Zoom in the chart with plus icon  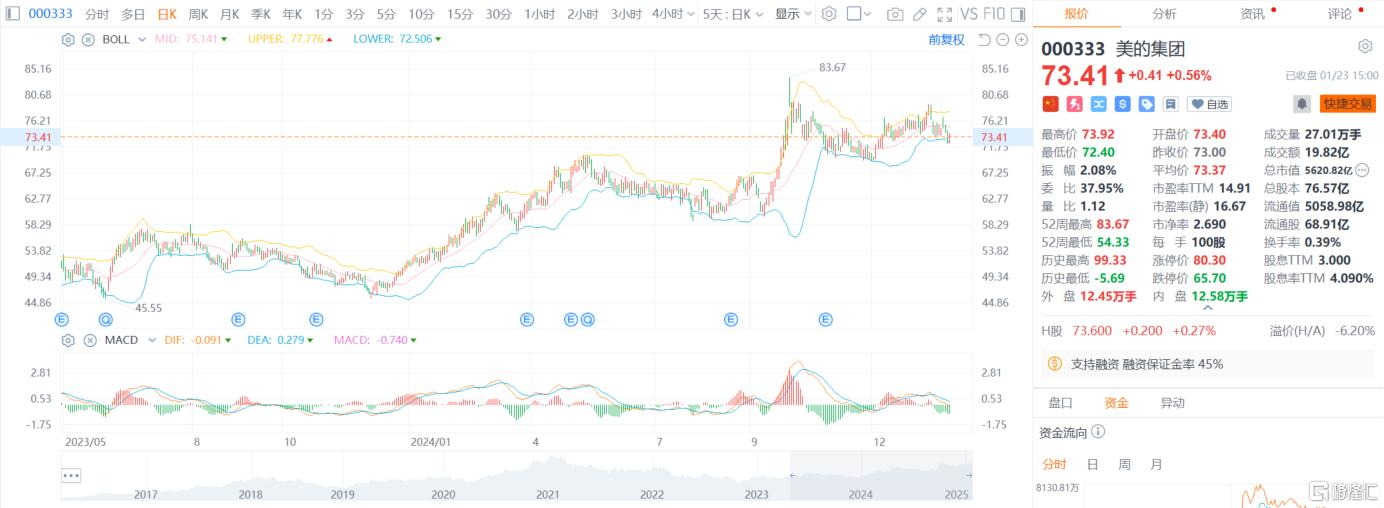tap(1021, 39)
